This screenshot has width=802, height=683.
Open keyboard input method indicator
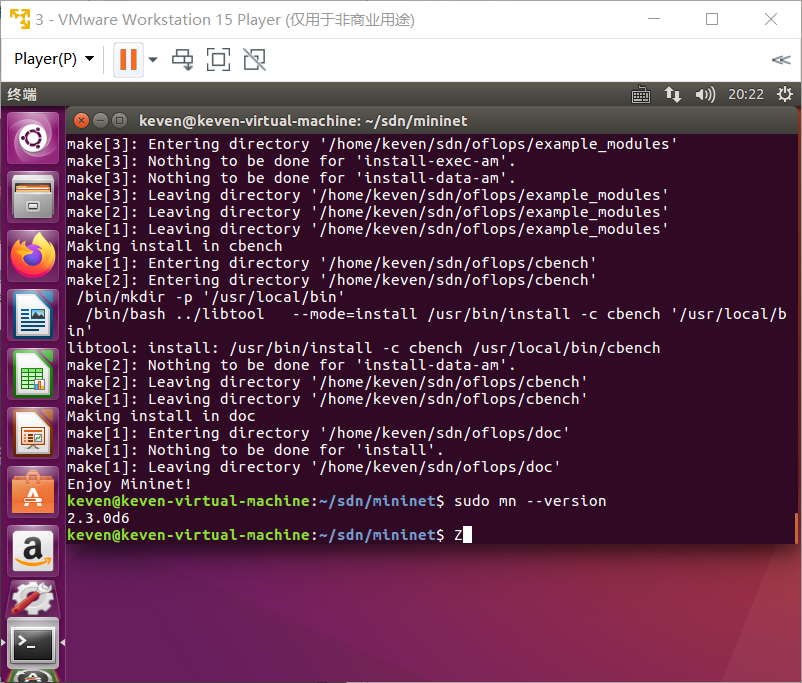641,95
